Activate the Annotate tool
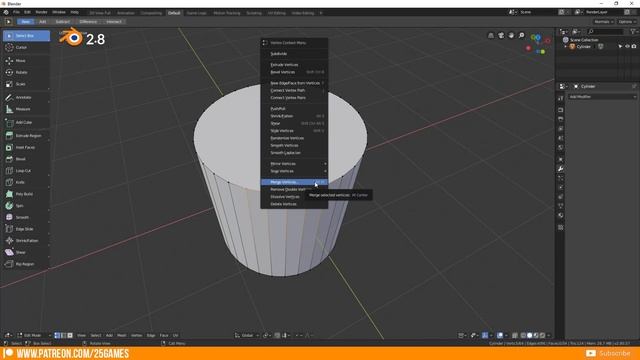This screenshot has height=360, width=640. [27, 98]
